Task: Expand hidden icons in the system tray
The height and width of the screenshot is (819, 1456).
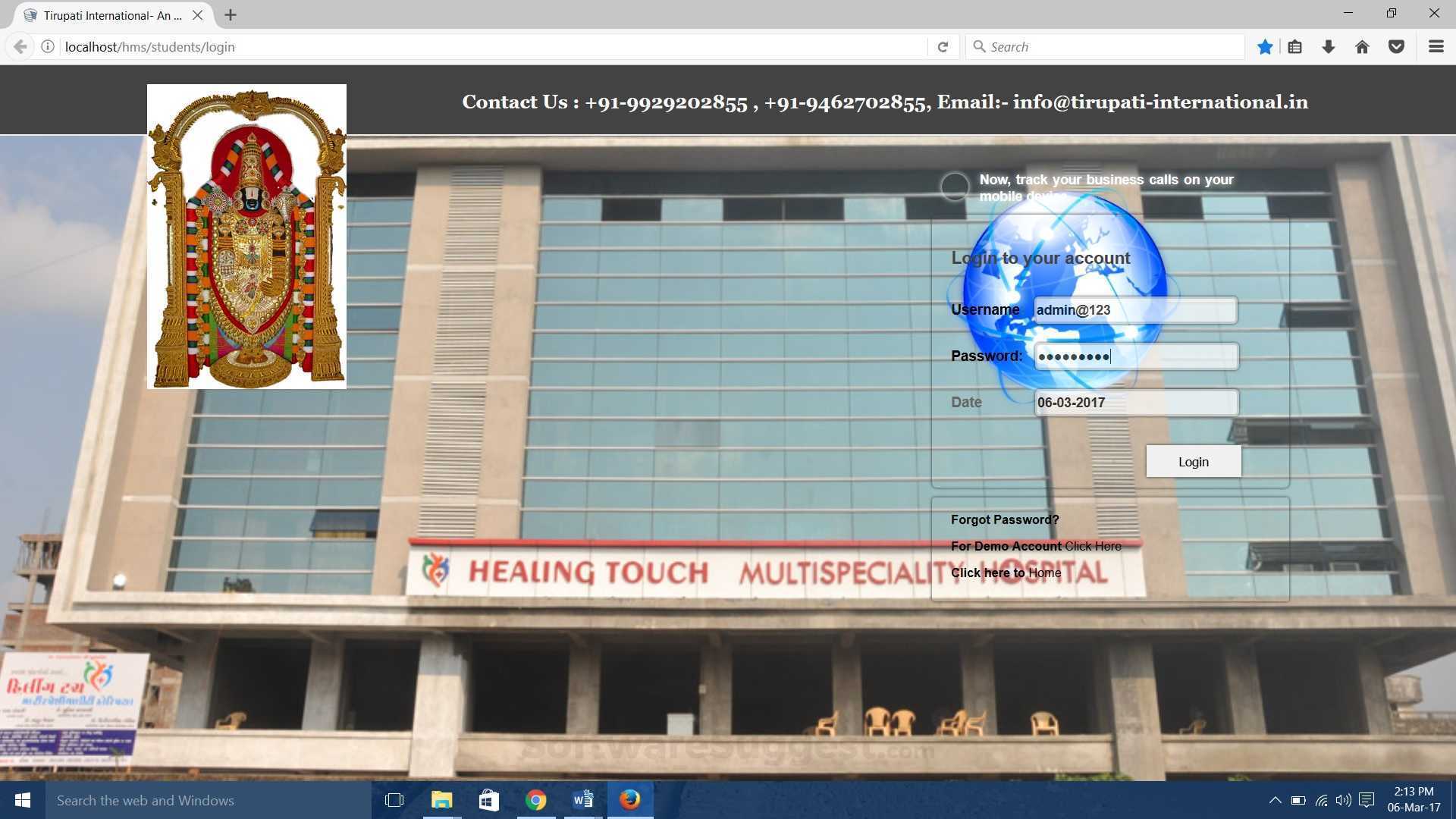Action: click(x=1276, y=800)
